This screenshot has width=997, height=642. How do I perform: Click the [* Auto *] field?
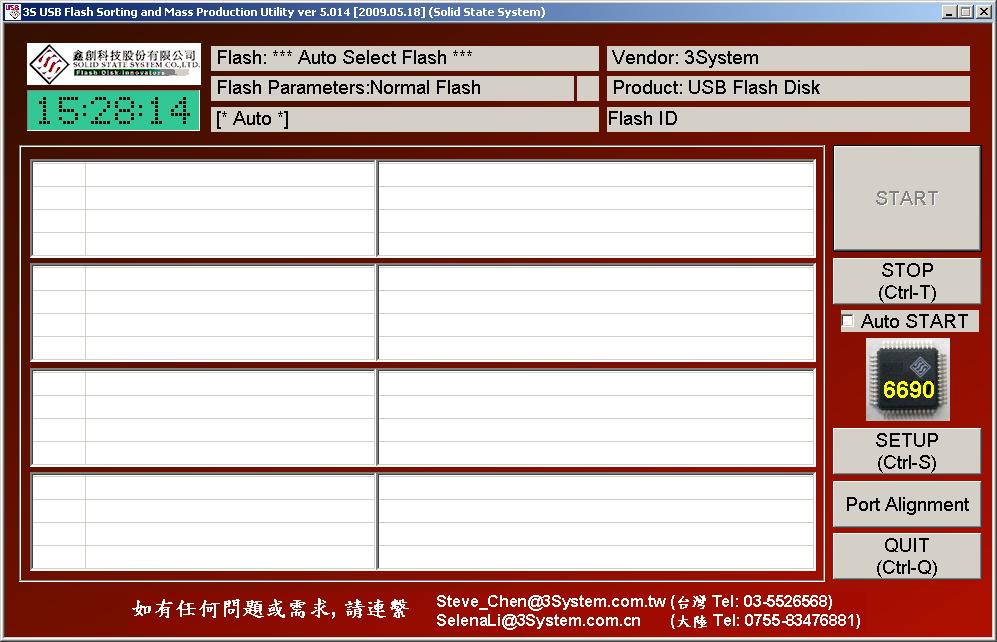(404, 119)
